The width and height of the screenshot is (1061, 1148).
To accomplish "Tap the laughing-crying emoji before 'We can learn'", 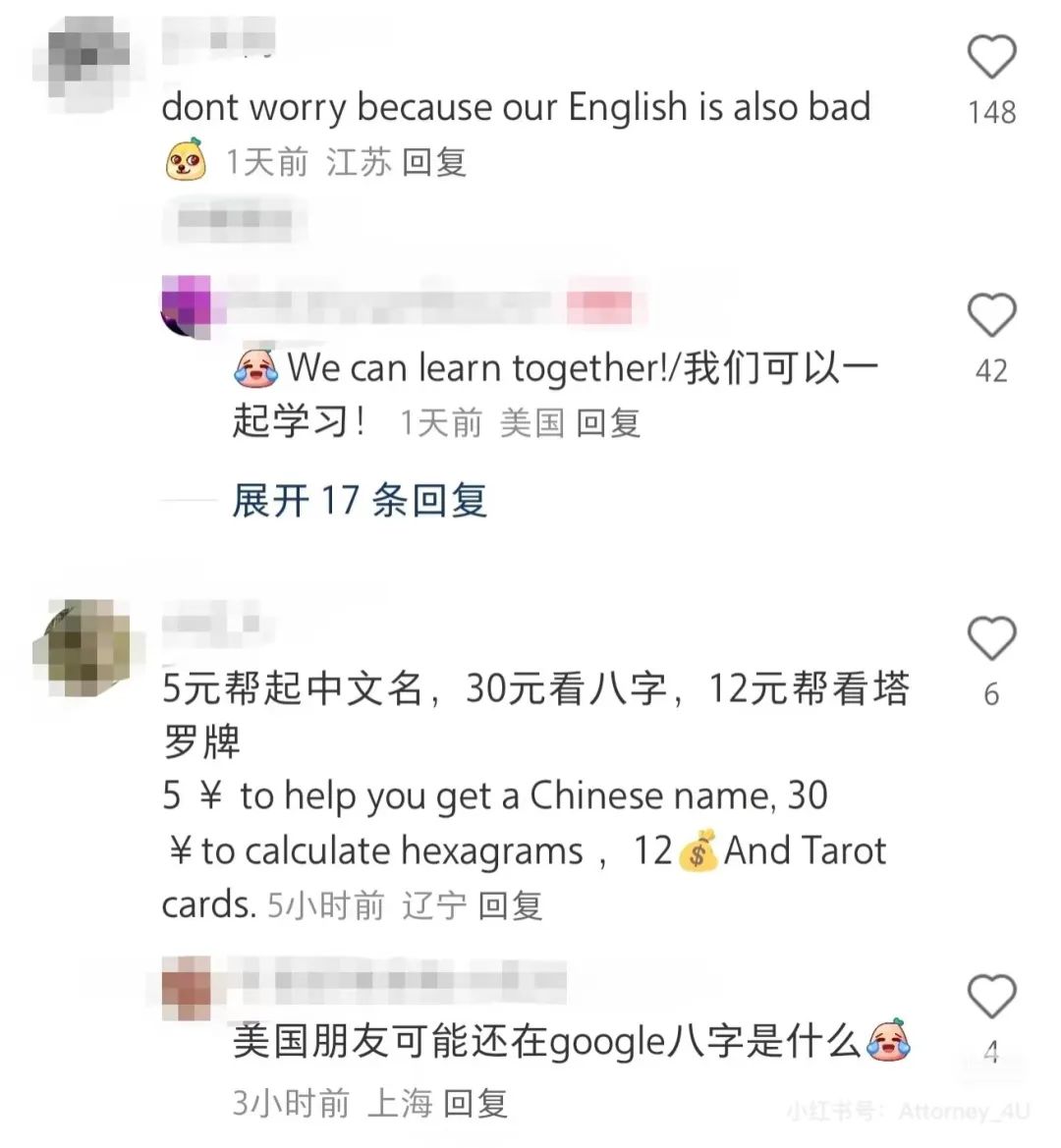I will [255, 367].
